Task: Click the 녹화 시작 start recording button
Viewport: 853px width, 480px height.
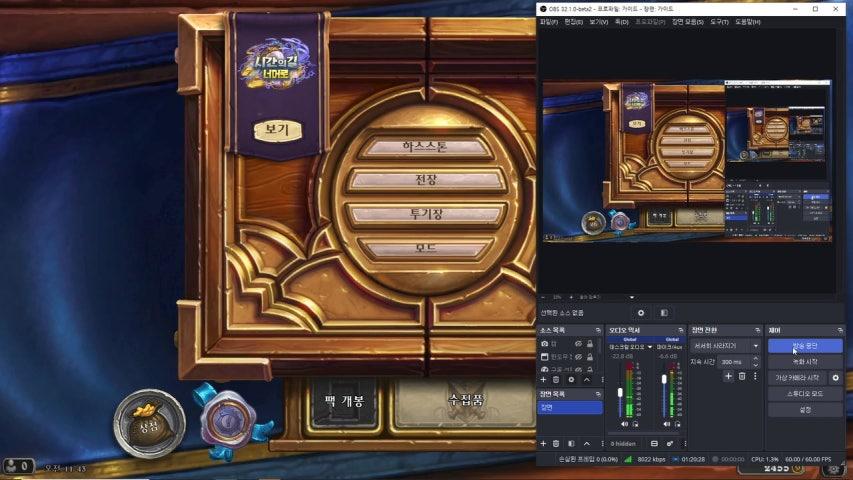Action: [805, 361]
